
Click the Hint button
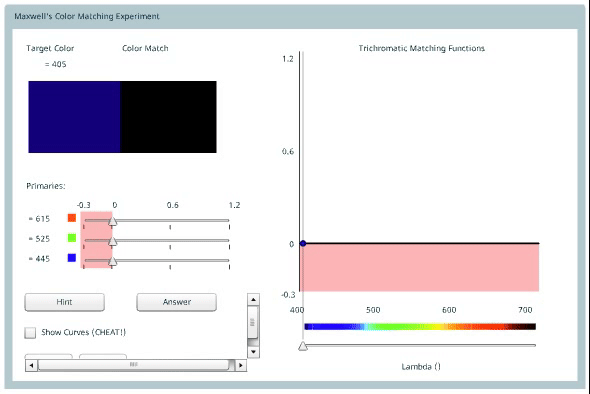click(64, 302)
